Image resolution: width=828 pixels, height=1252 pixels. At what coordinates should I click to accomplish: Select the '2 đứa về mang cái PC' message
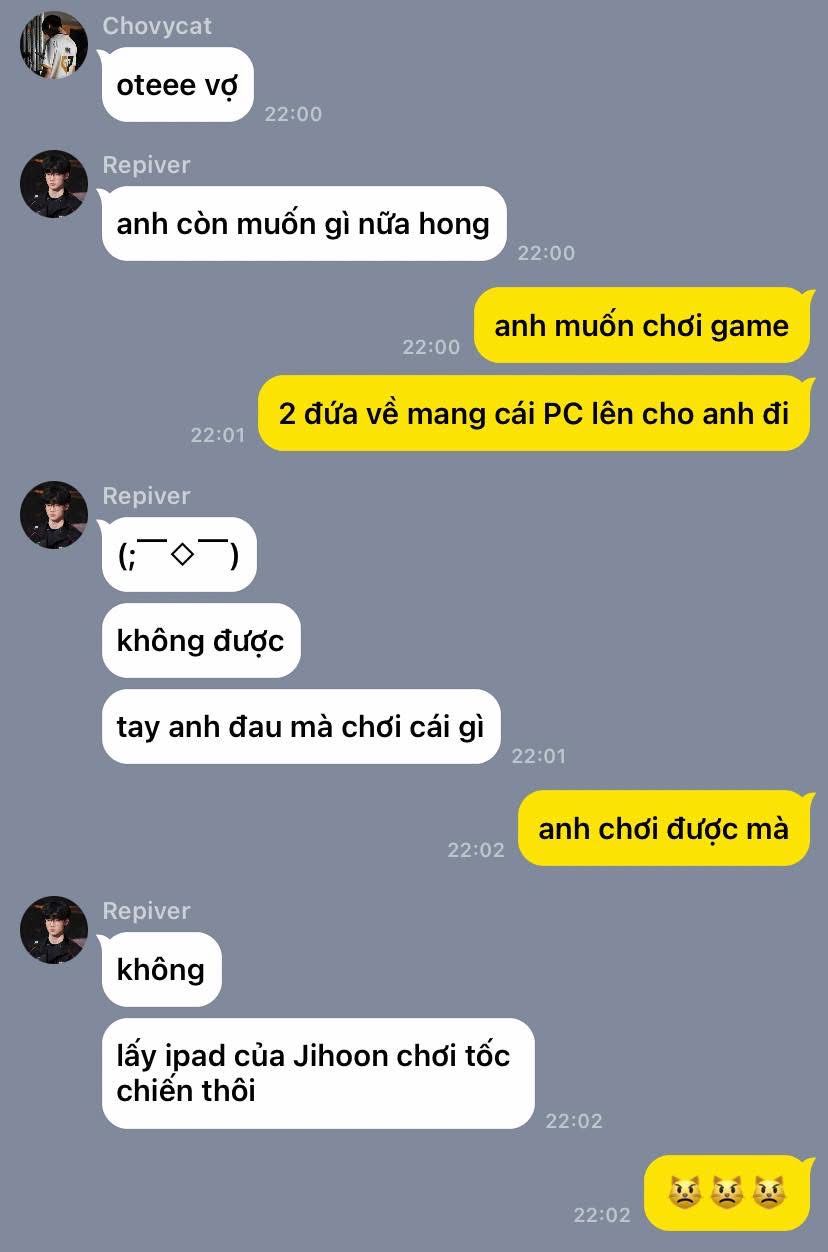click(x=533, y=413)
